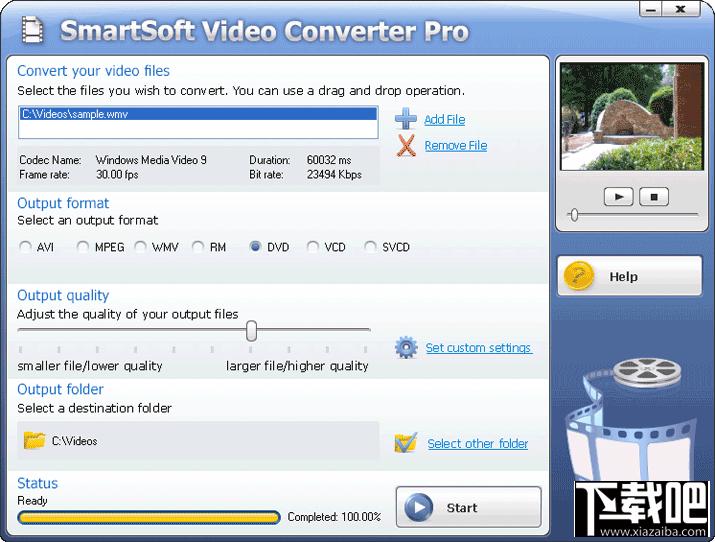Click the yellow conversion progress bar
The width and height of the screenshot is (715, 542).
149,517
